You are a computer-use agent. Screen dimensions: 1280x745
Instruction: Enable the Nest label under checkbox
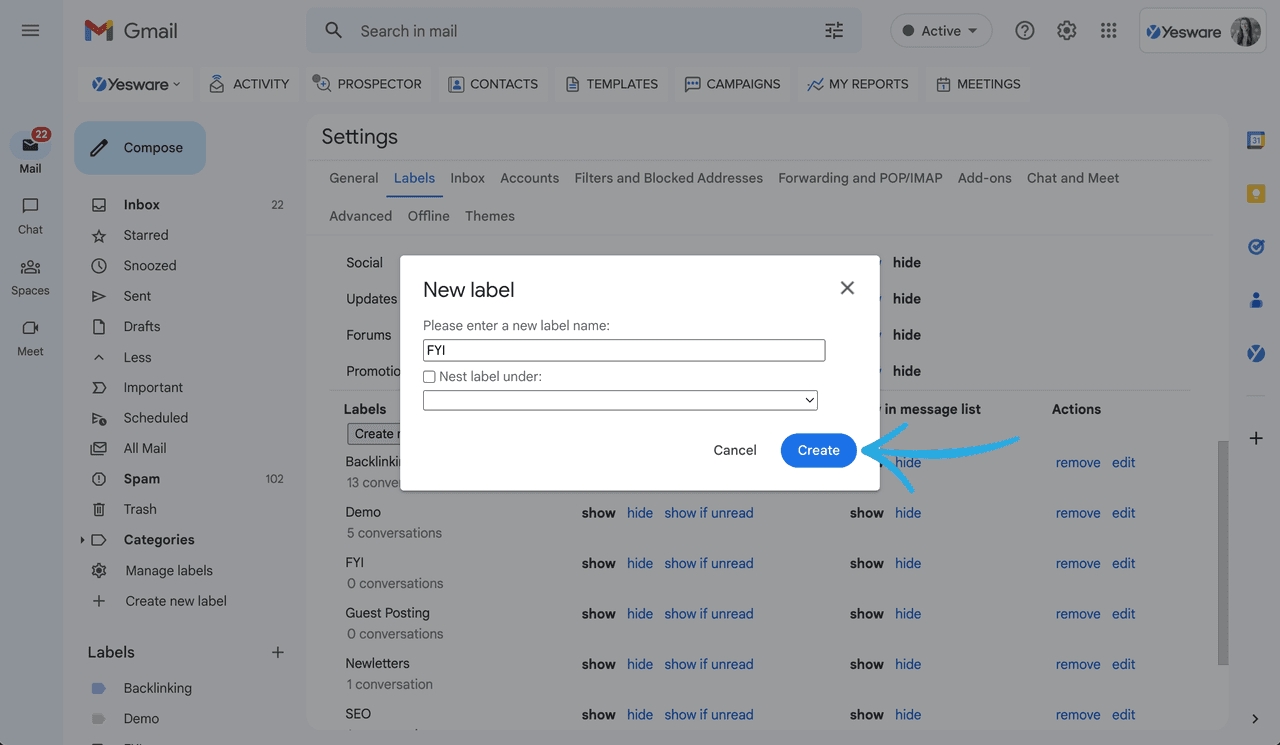pos(429,376)
